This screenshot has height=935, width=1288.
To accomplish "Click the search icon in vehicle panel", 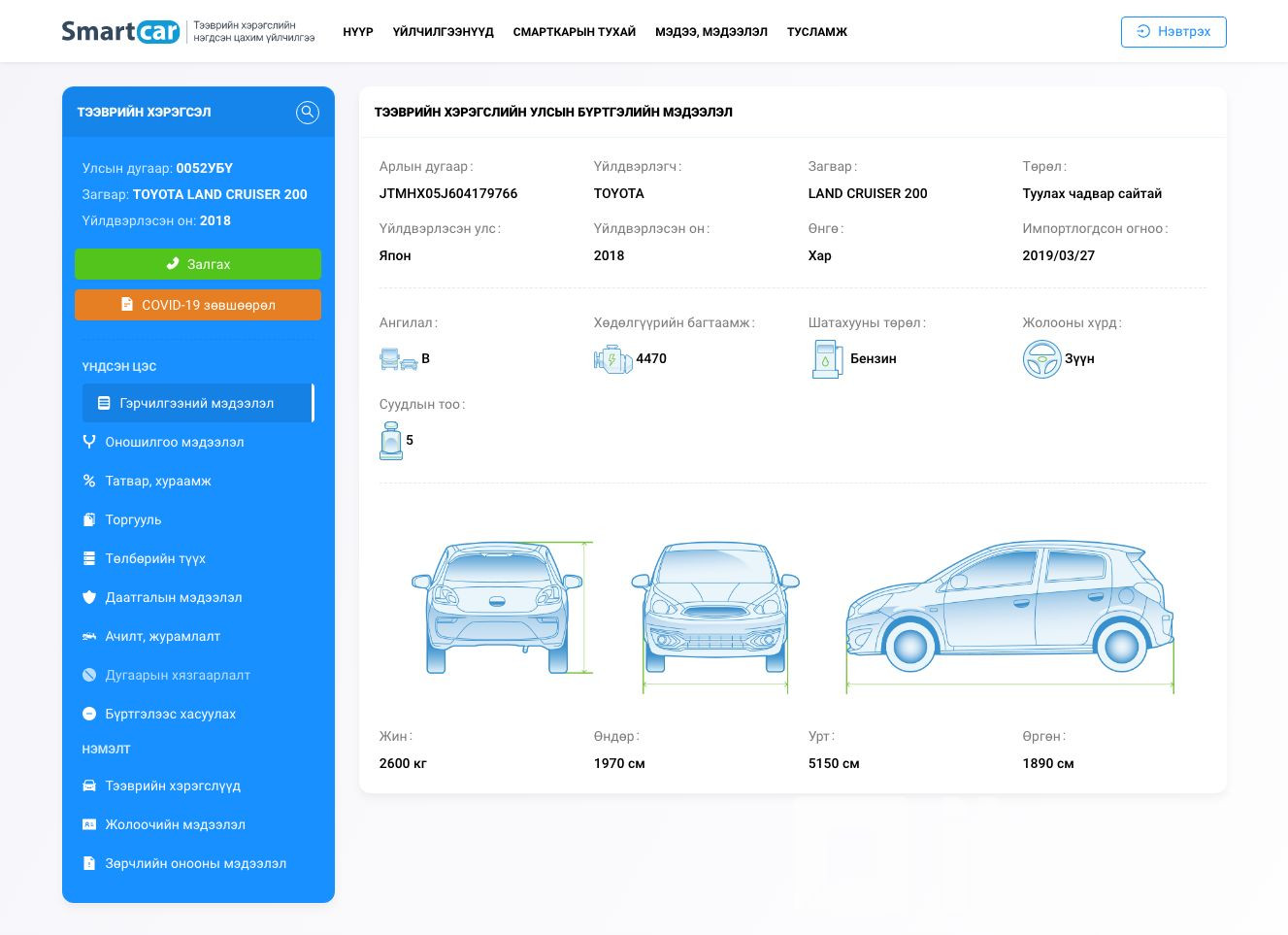I will pyautogui.click(x=308, y=112).
